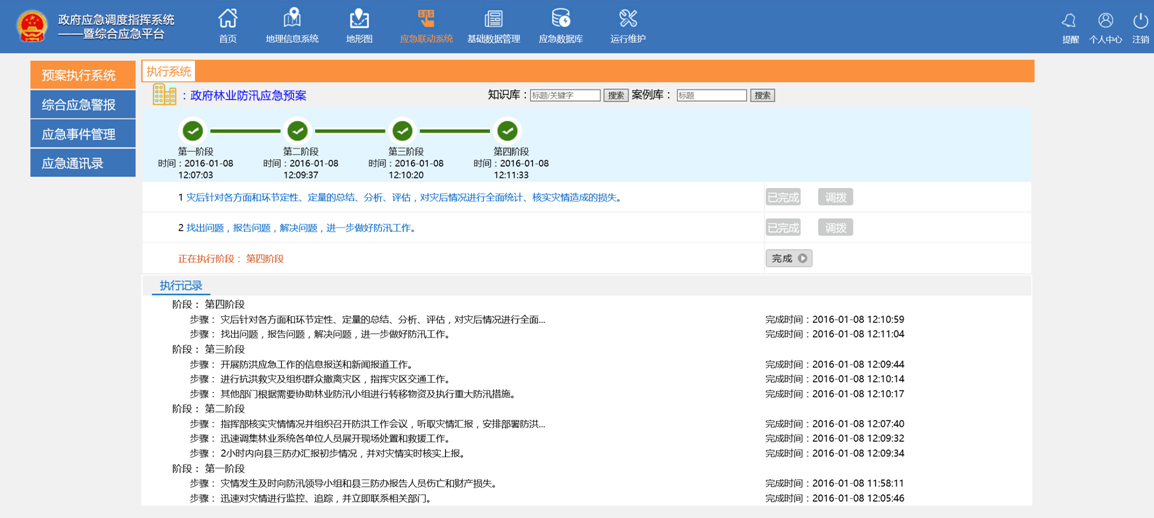Open 个人中心 user profile

1105,23
